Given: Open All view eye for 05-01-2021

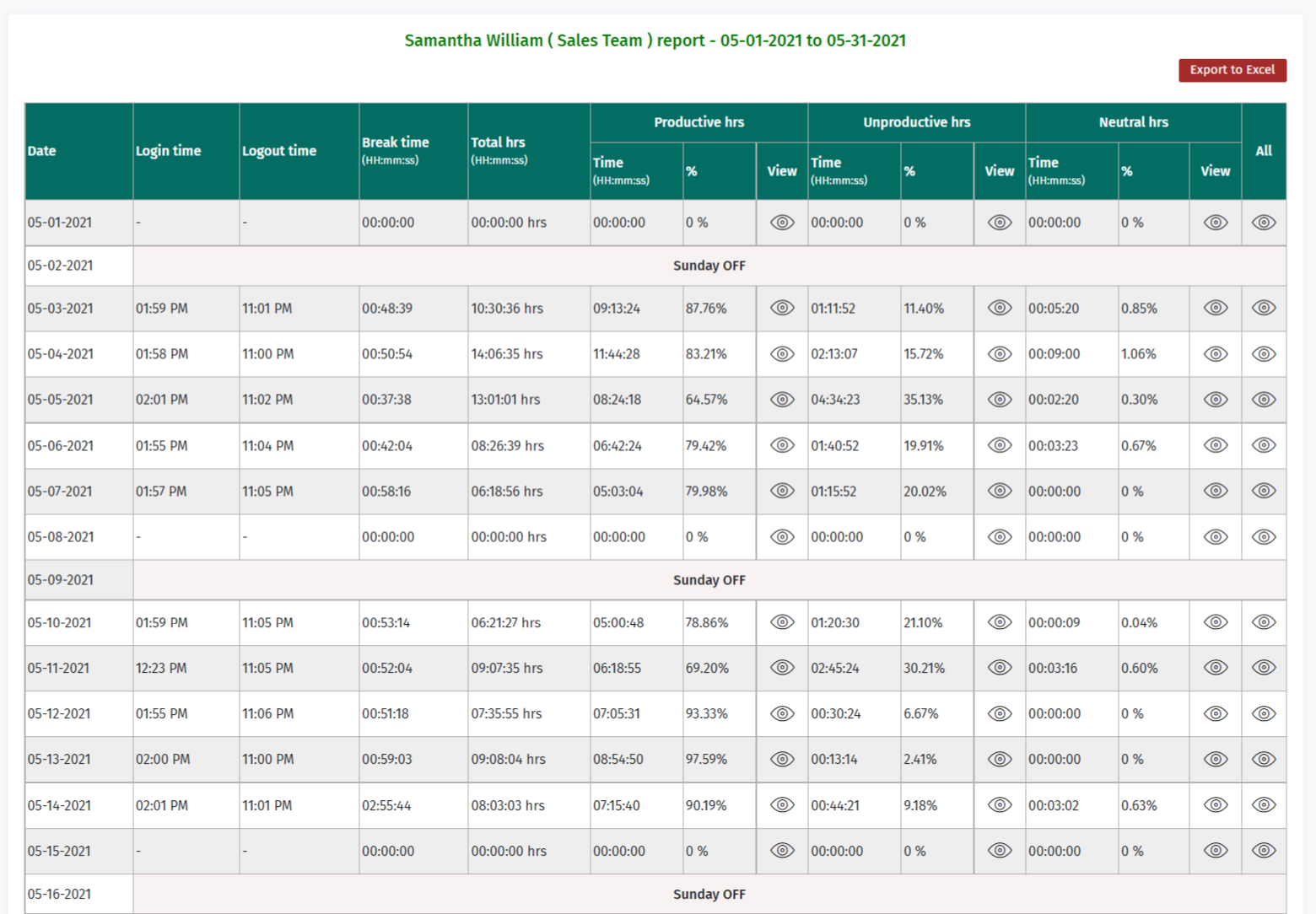Looking at the screenshot, I should click(1264, 223).
